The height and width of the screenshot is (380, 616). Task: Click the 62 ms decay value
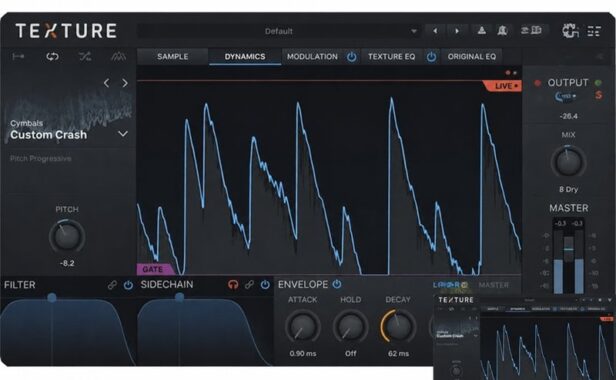(x=398, y=353)
